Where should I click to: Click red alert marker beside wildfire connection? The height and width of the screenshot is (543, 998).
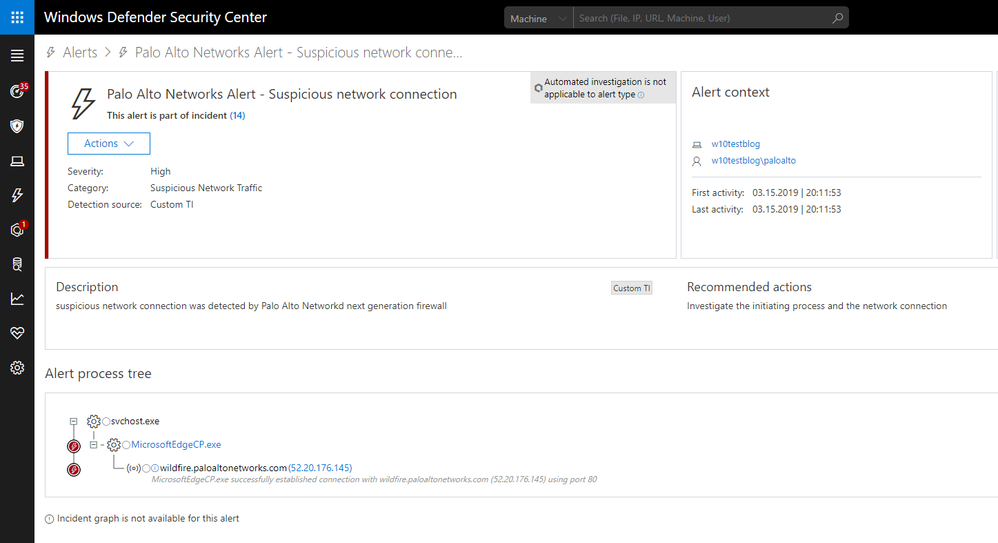(x=74, y=470)
